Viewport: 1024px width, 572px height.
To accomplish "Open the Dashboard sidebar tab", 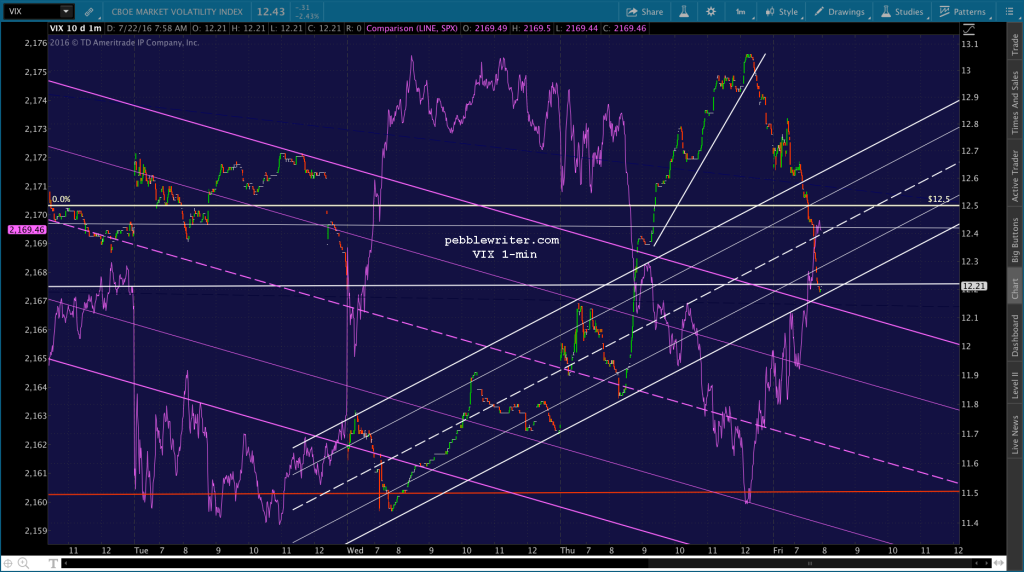I will [1015, 336].
